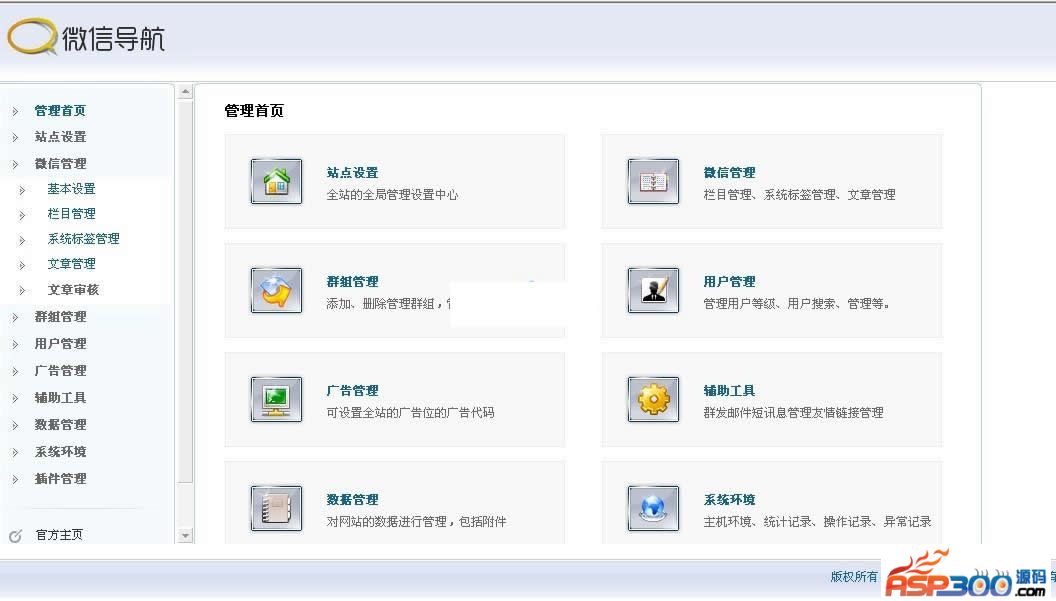Open the 栏目管理 submenu item

pyautogui.click(x=71, y=214)
